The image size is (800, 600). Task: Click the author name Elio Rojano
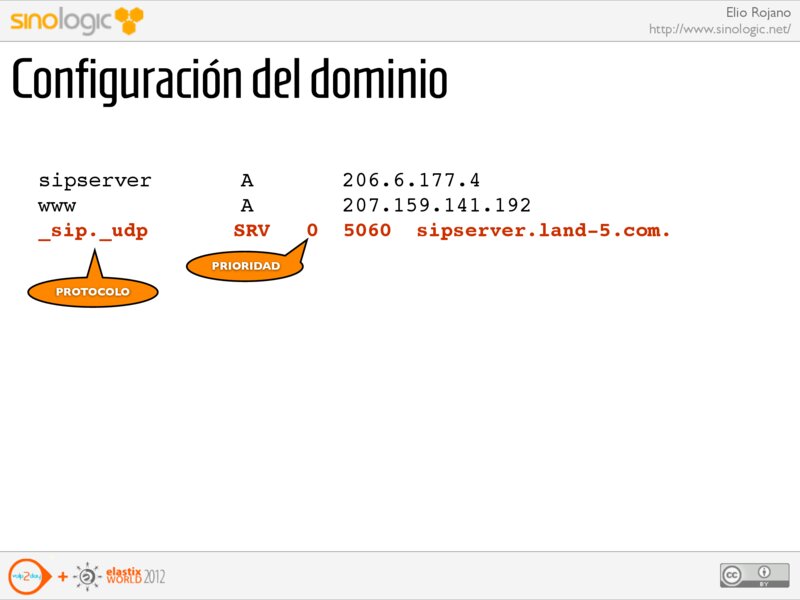(757, 12)
